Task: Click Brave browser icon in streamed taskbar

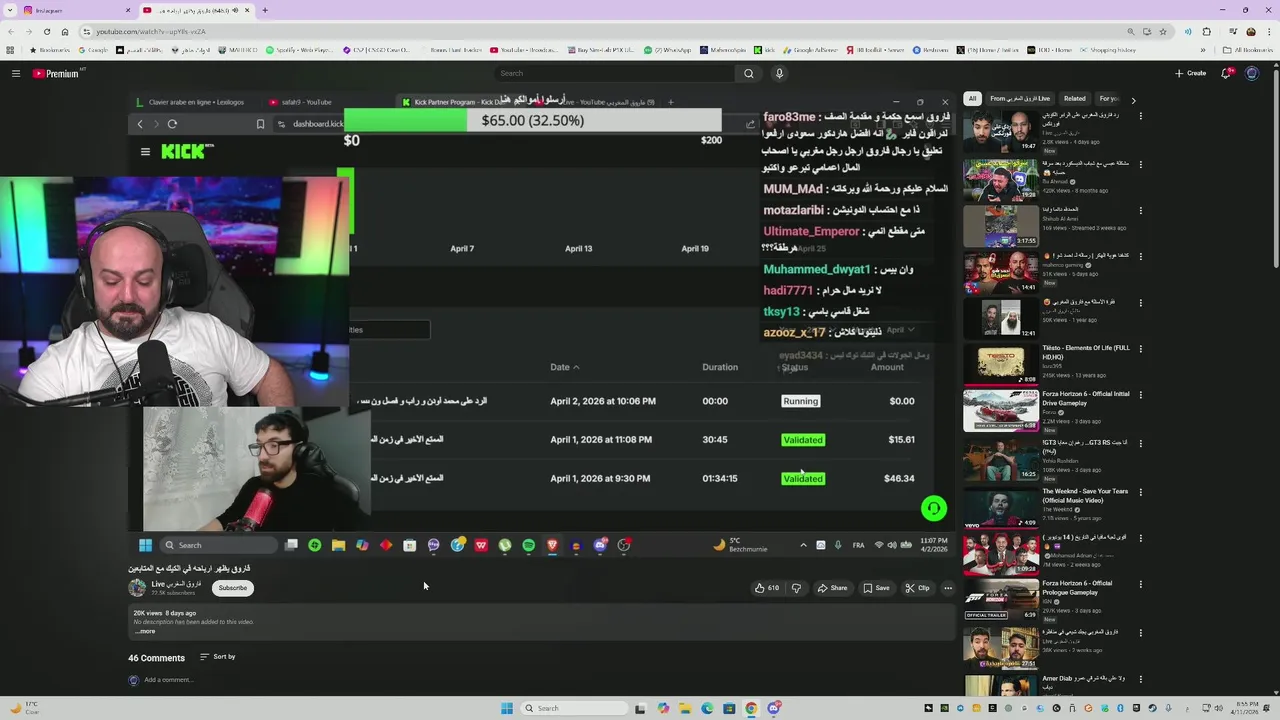Action: 552,545
